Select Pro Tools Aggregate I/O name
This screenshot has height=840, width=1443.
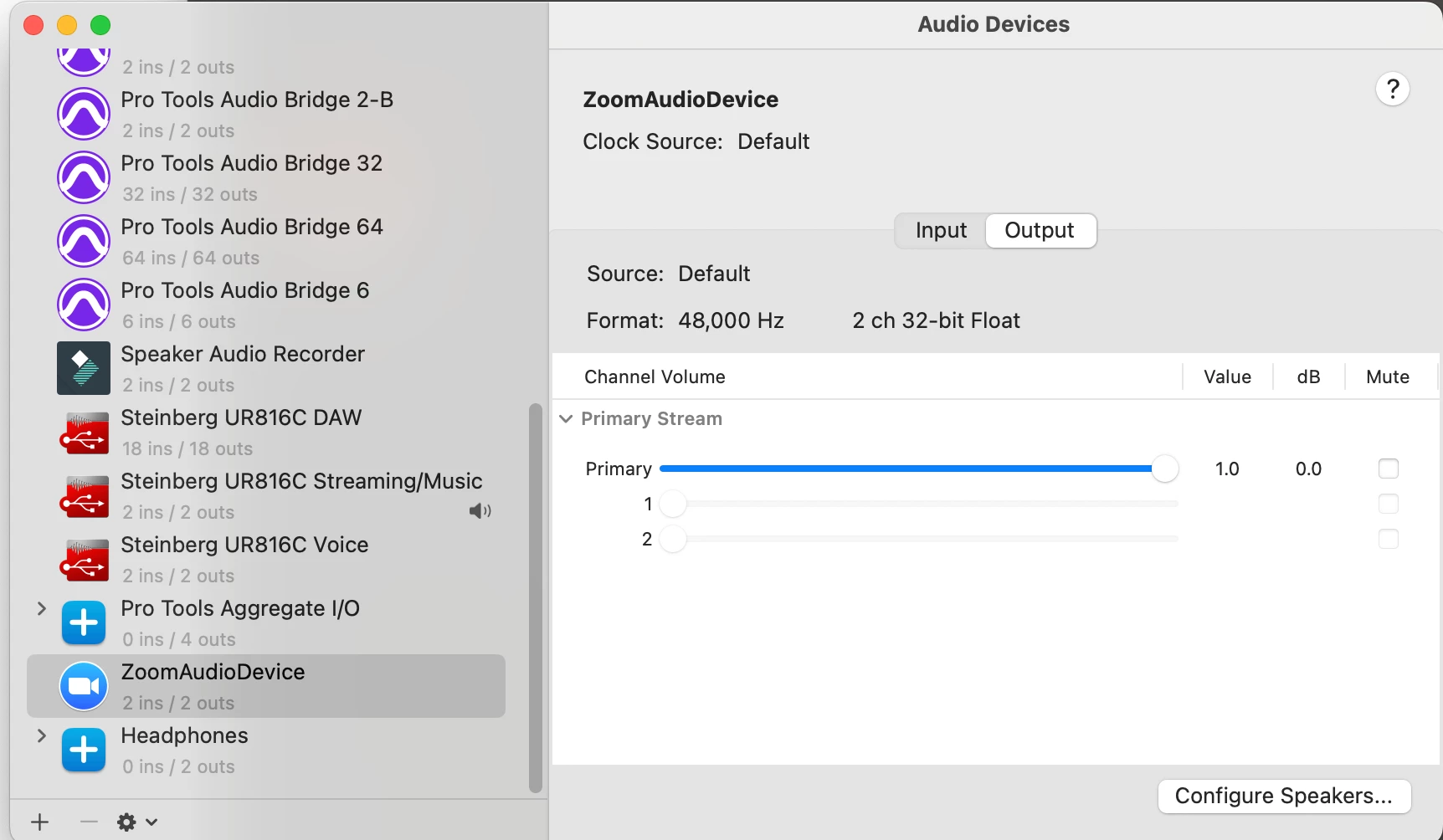point(240,608)
